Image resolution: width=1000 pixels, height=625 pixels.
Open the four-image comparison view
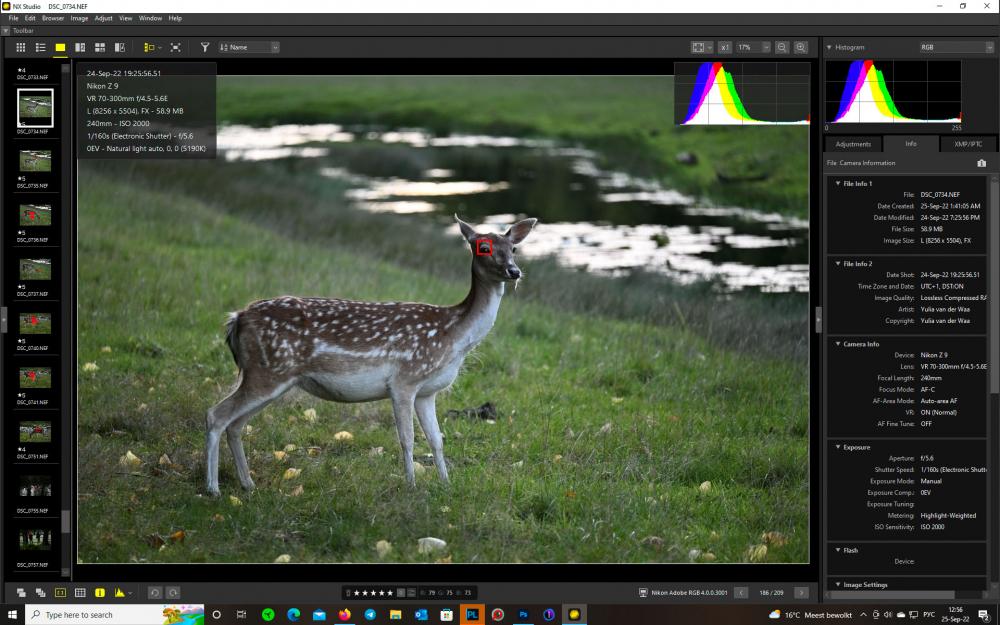99,47
